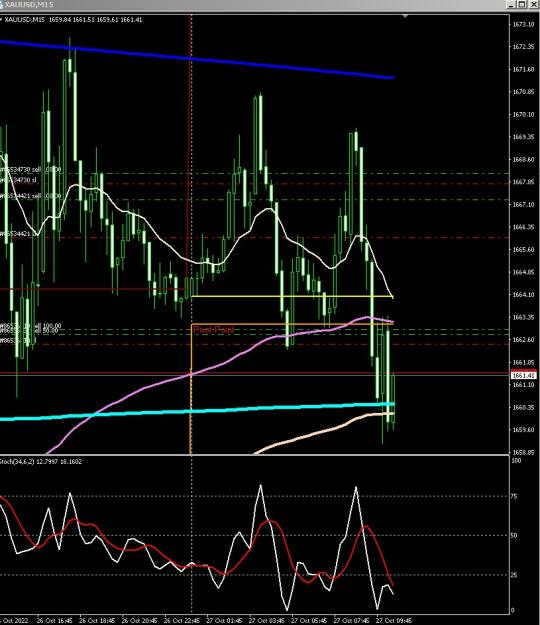Screen dimensions: 540x625
Task: Maximize the XAUUSD,M15 chart window
Action: pos(522,4)
